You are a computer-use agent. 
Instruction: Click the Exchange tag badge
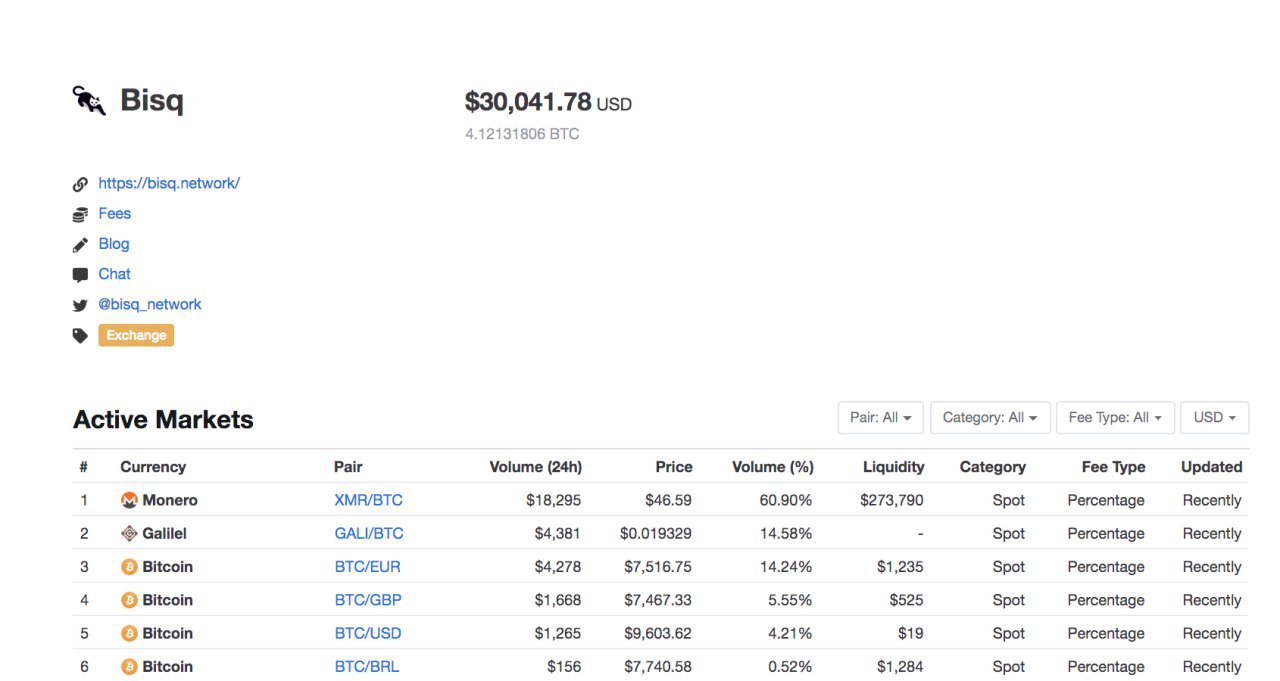tap(136, 335)
